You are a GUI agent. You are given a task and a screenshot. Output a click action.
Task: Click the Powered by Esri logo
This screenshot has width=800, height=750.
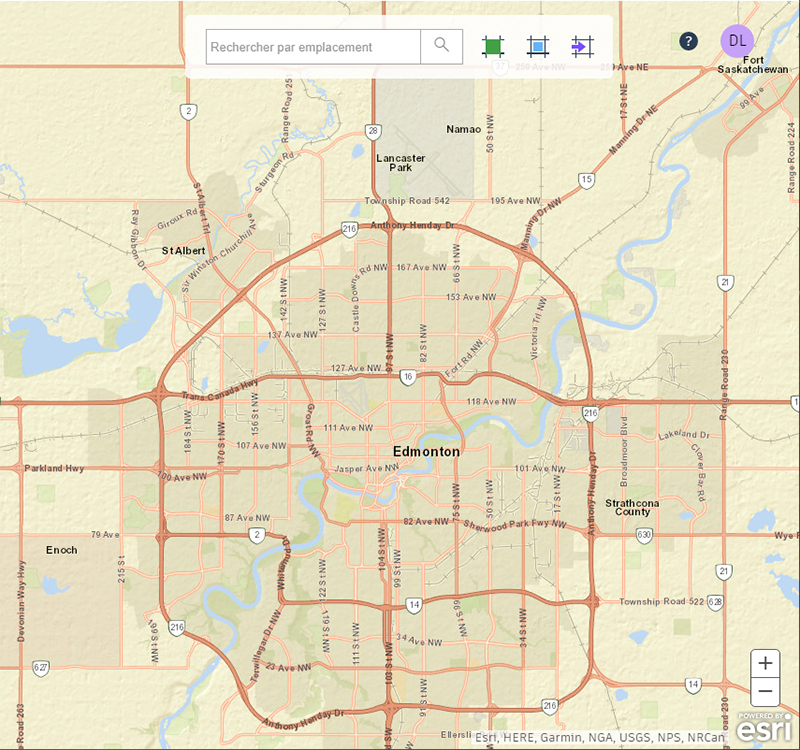coord(764,728)
